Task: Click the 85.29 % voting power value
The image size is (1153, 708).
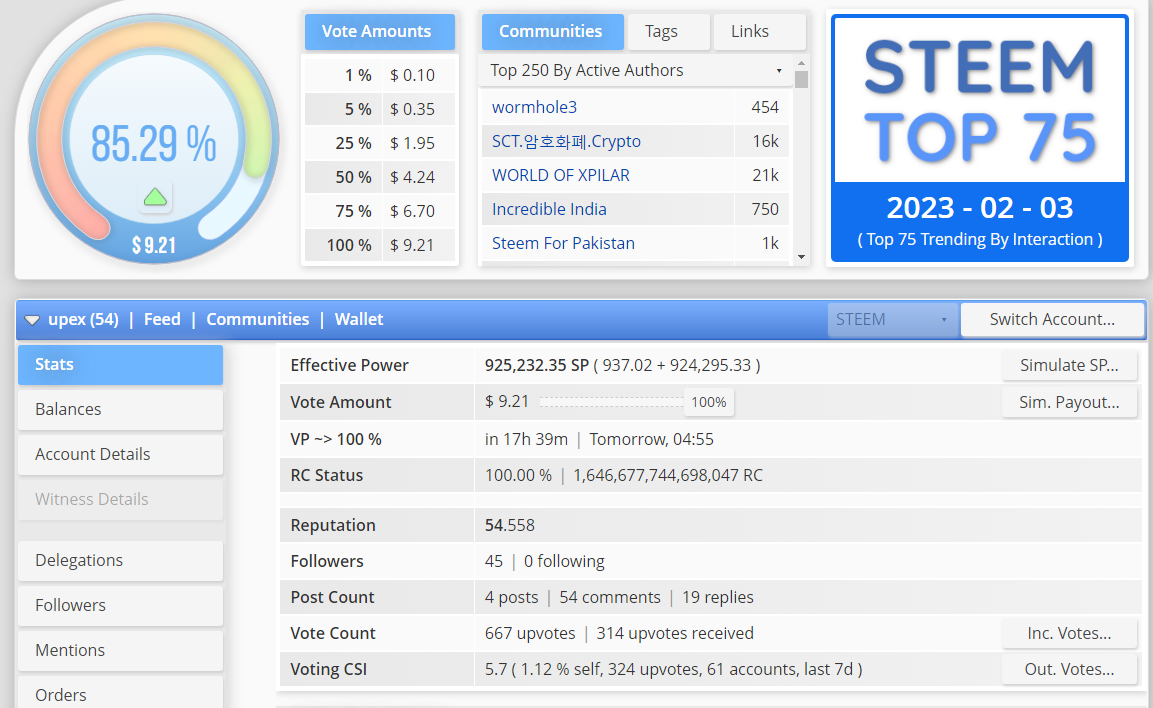Action: click(154, 143)
